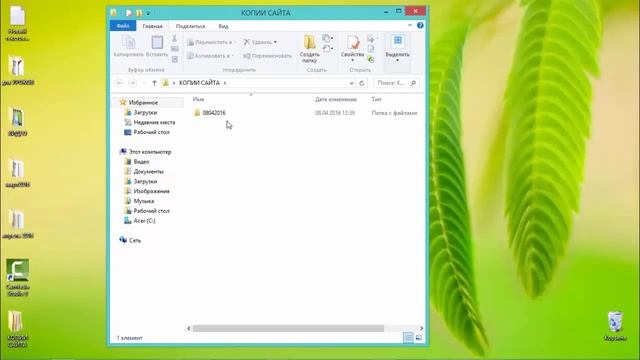Open the help question mark icon

[x=420, y=25]
